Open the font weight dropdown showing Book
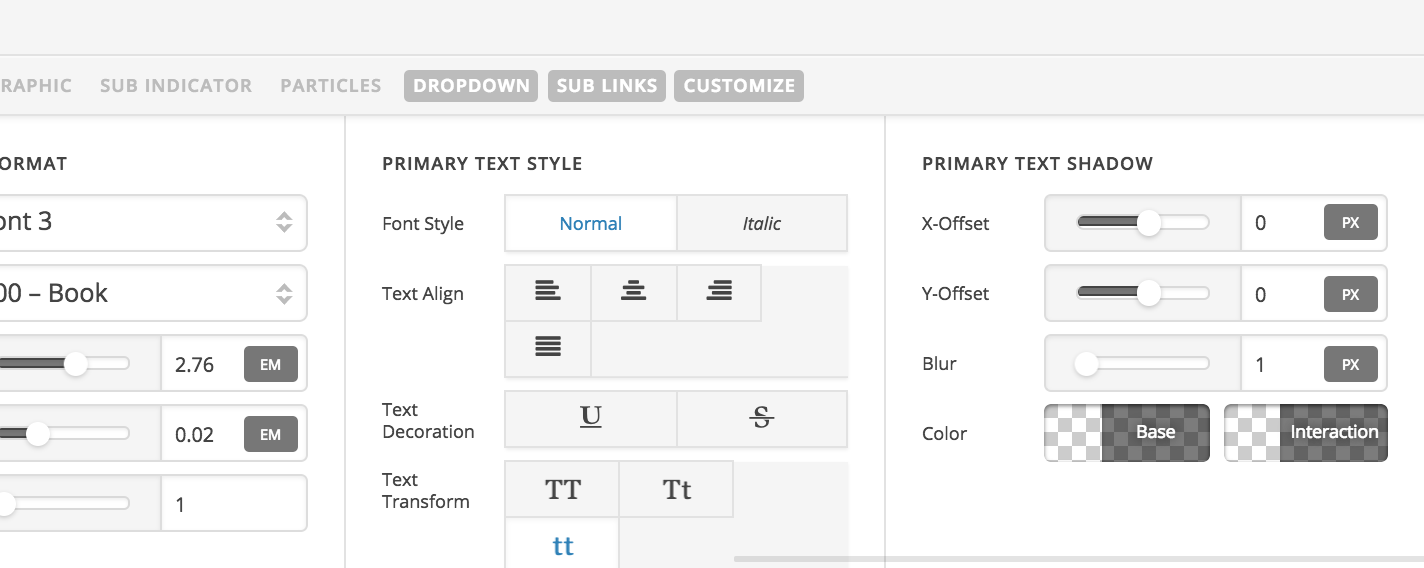1424x568 pixels. (148, 293)
